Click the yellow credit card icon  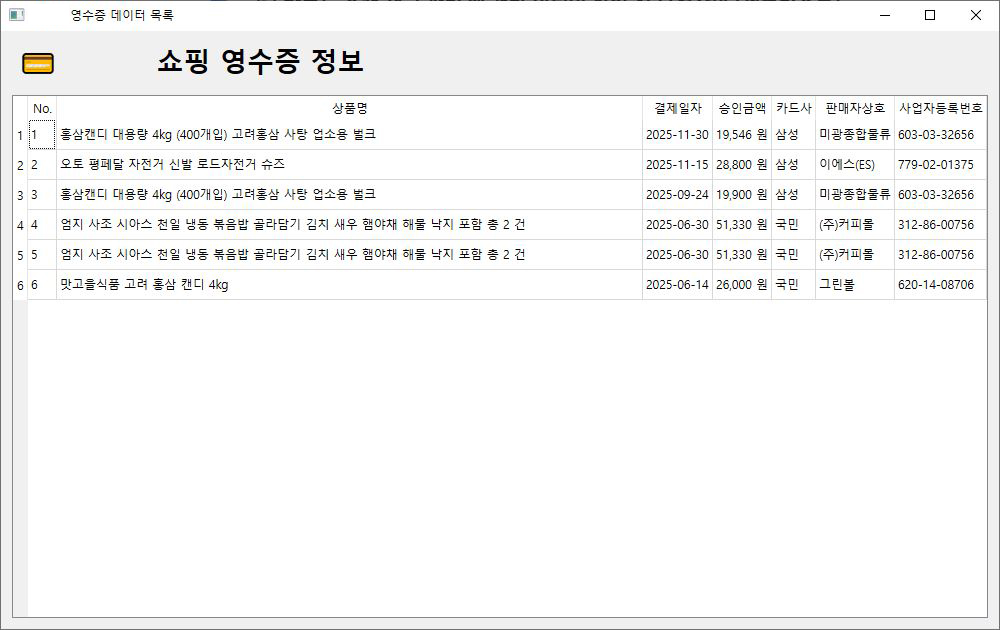[x=38, y=63]
